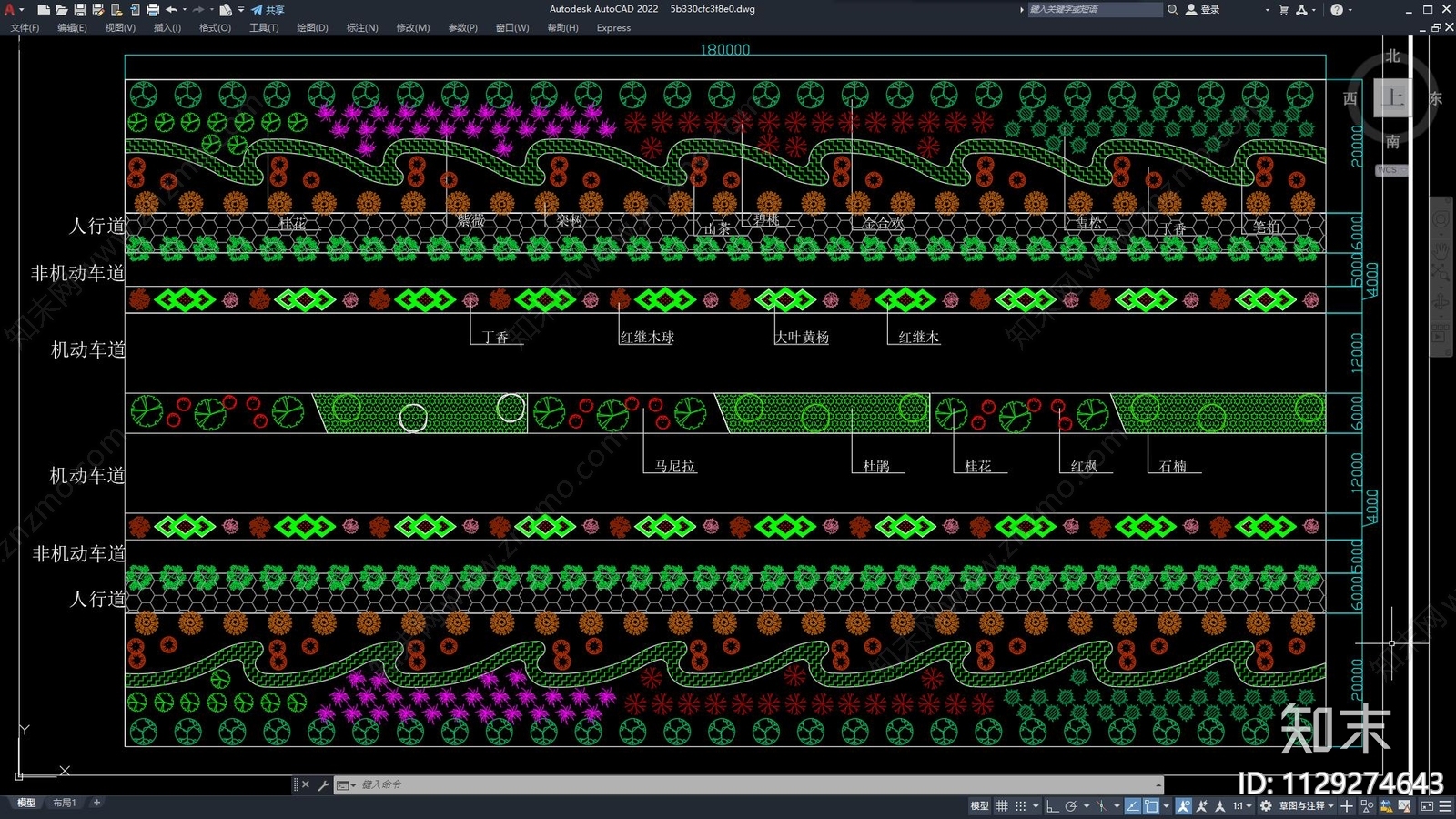Click the Save As icon
This screenshot has height=819, width=1456.
tap(98, 10)
